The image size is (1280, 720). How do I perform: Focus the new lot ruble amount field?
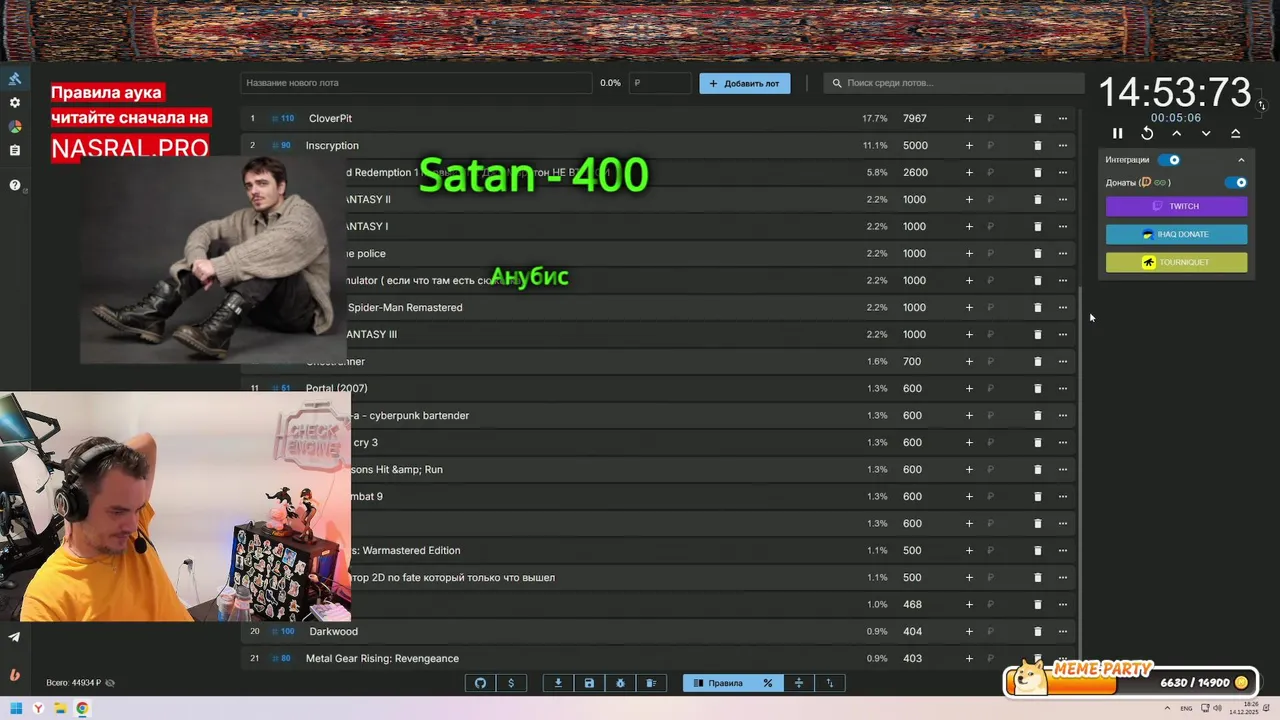659,83
